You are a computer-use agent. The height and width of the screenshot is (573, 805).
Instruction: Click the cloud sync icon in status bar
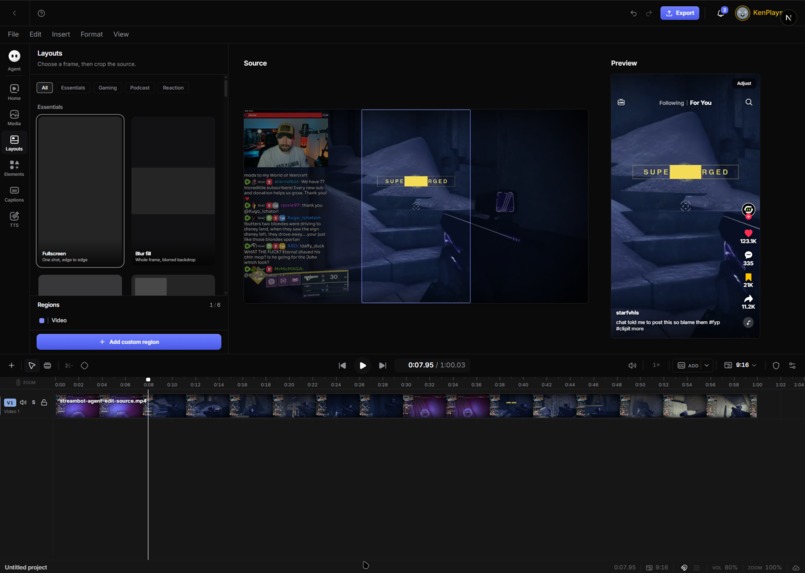pyautogui.click(x=796, y=567)
